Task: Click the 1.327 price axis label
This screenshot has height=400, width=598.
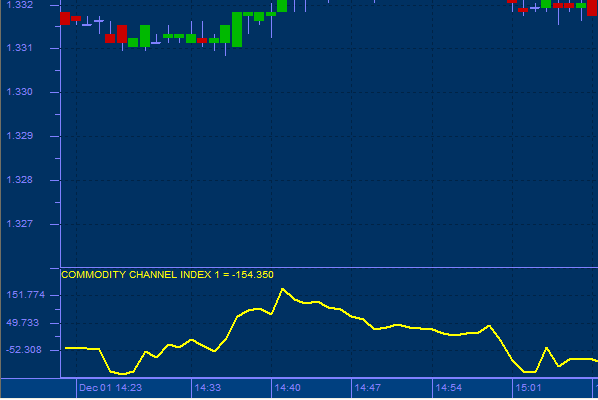Action: click(19, 223)
